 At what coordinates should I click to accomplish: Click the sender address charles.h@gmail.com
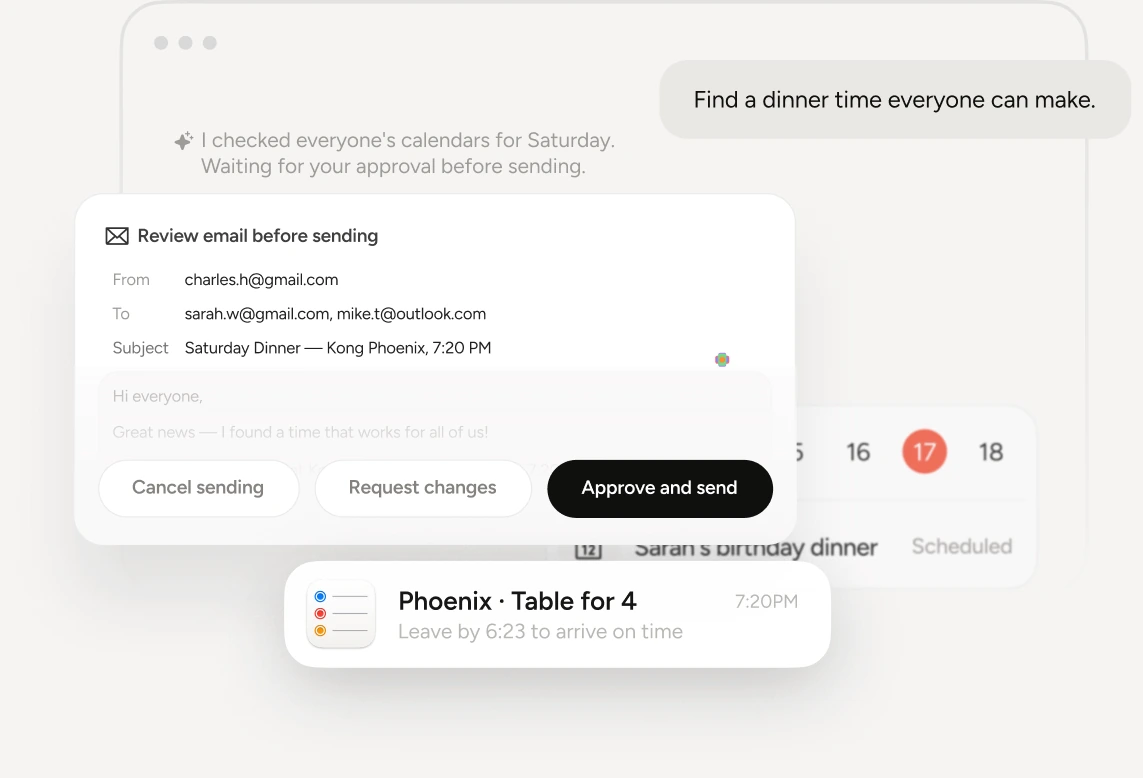[261, 280]
